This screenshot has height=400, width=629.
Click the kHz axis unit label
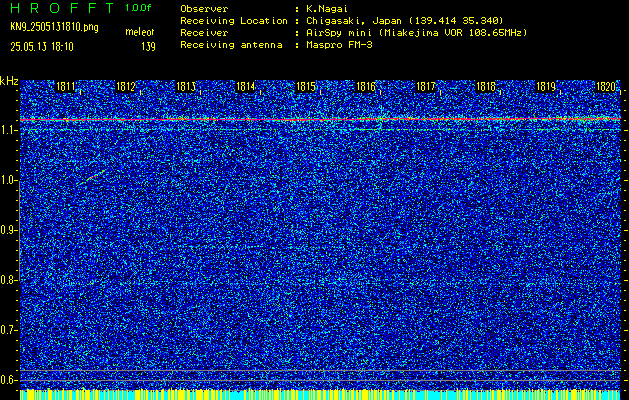(9, 81)
